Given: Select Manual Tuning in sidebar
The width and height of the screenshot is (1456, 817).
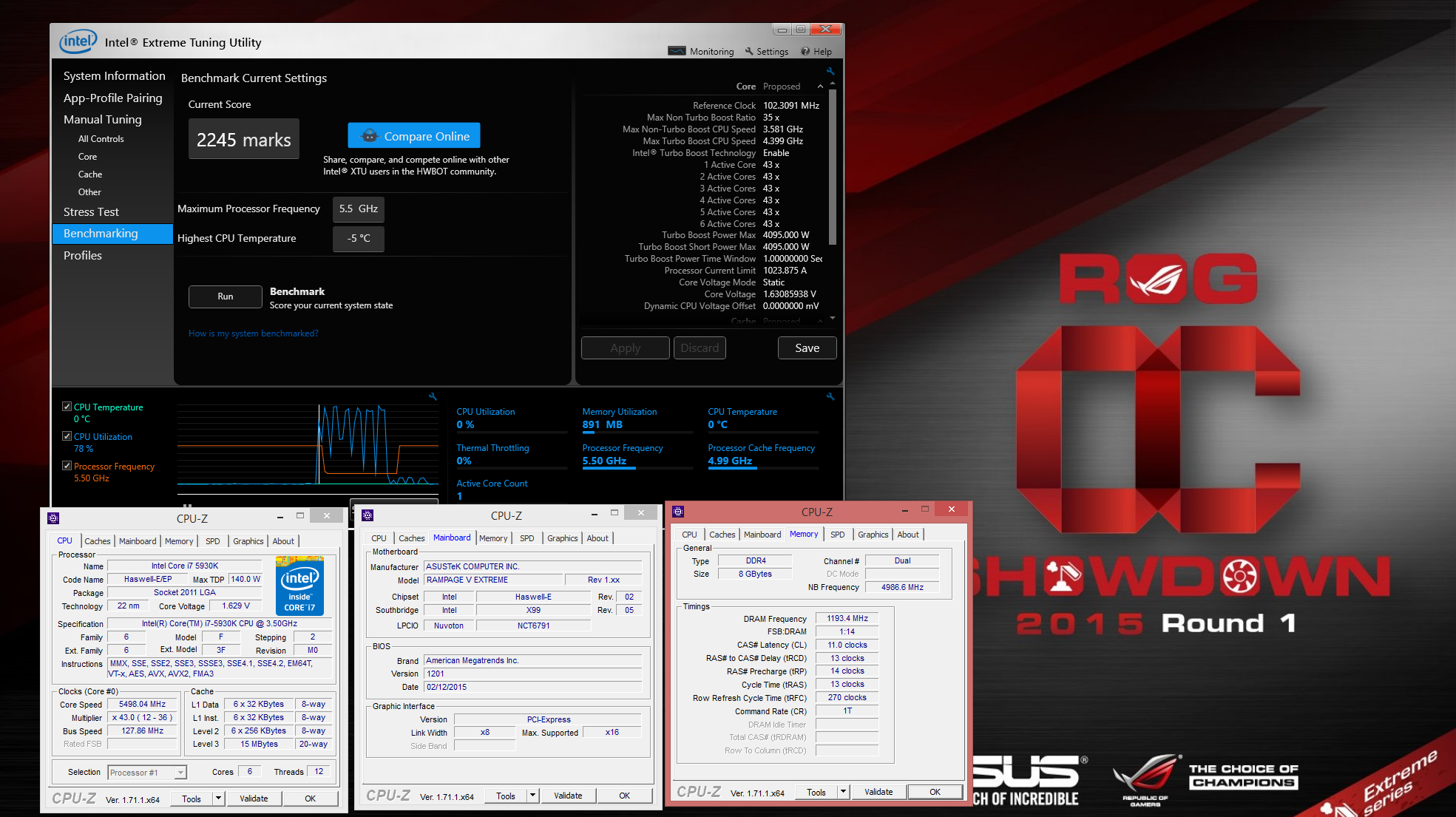Looking at the screenshot, I should coord(102,119).
